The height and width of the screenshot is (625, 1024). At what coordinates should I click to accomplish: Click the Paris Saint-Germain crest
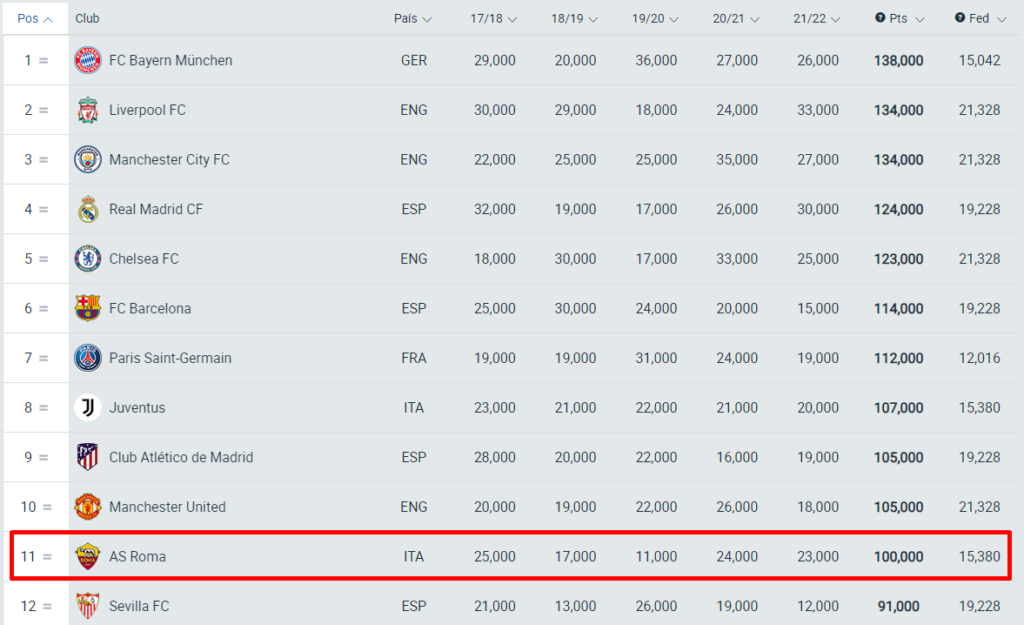click(x=88, y=358)
